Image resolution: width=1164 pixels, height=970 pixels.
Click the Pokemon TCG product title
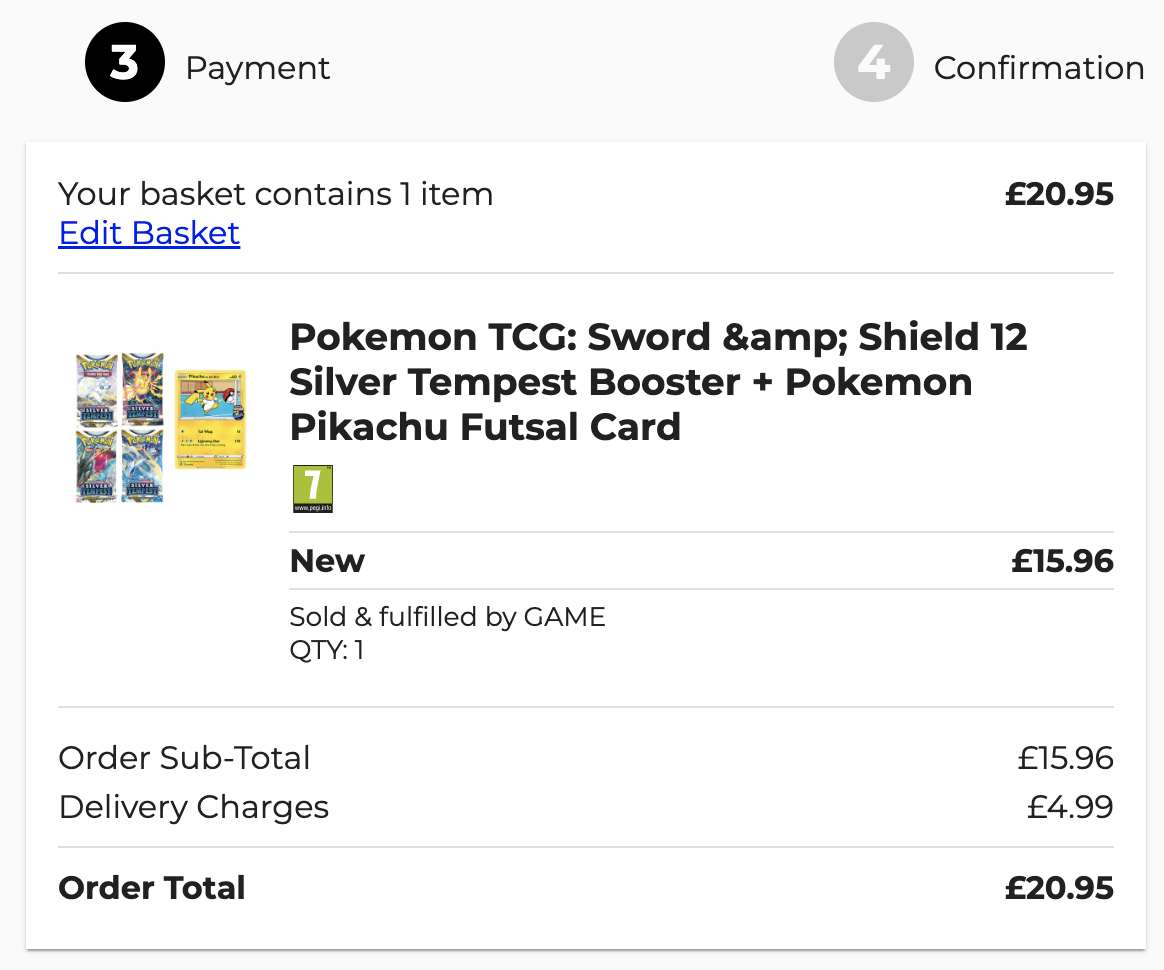658,382
